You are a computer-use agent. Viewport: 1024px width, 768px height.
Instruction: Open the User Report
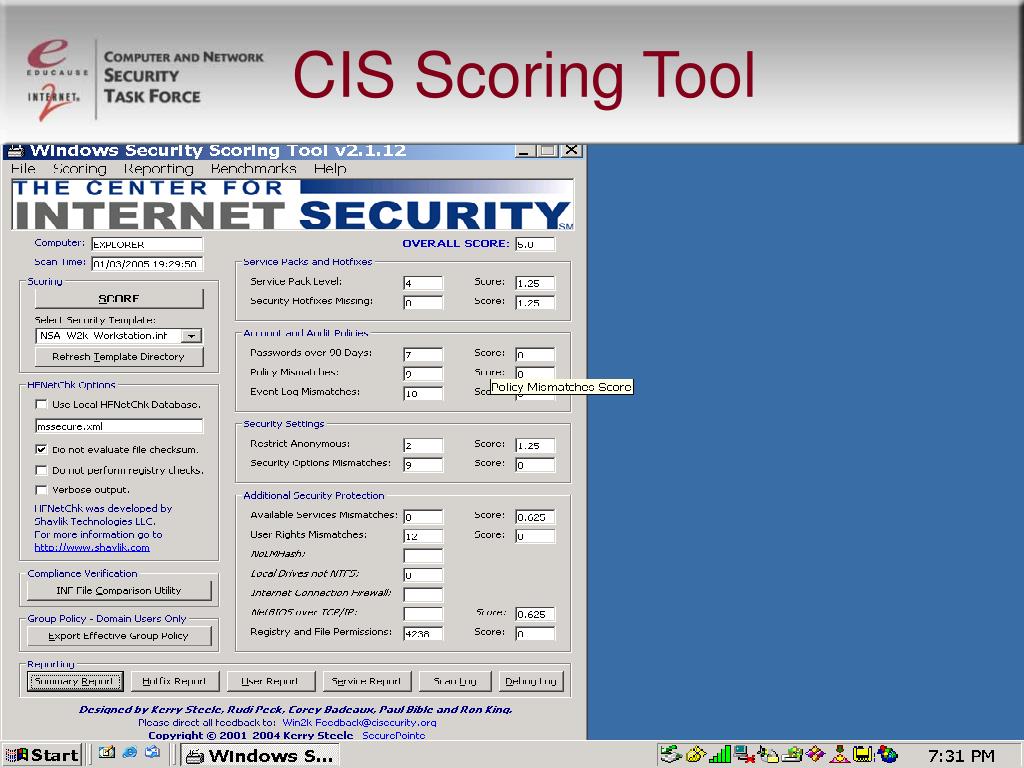tap(270, 681)
